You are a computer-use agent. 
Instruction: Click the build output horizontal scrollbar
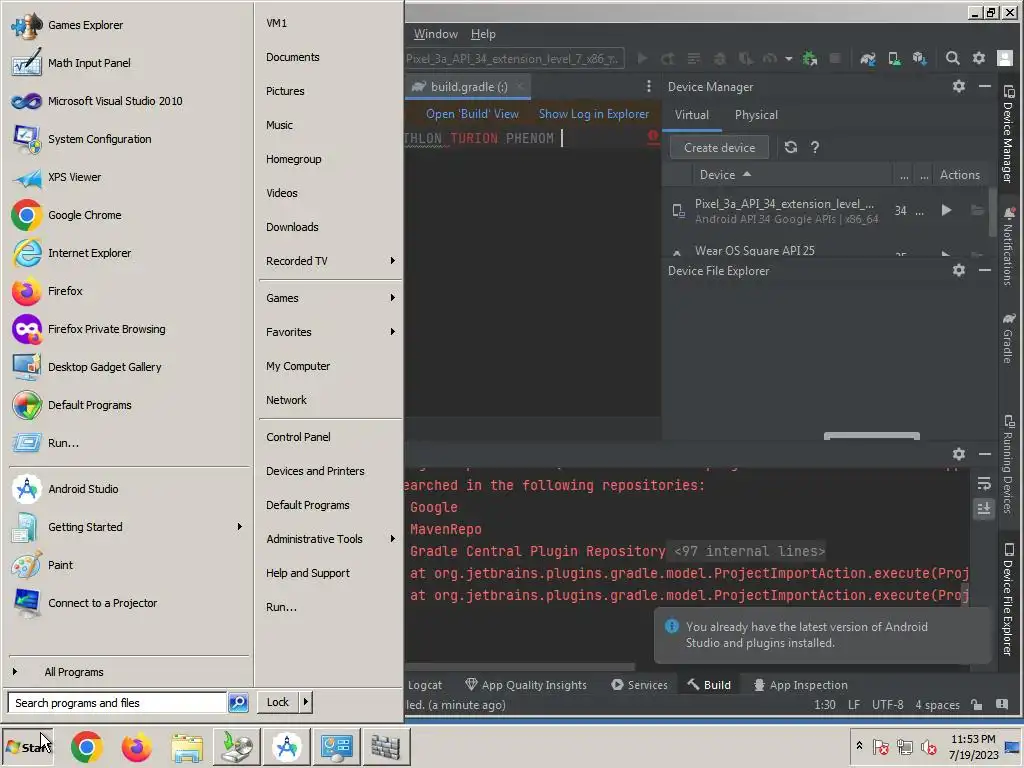coord(520,667)
